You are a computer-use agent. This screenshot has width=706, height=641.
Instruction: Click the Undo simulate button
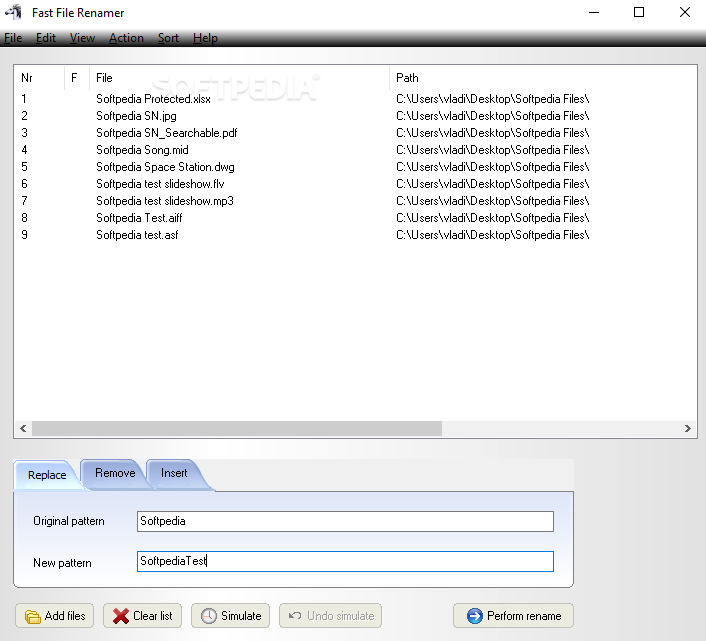coord(330,616)
